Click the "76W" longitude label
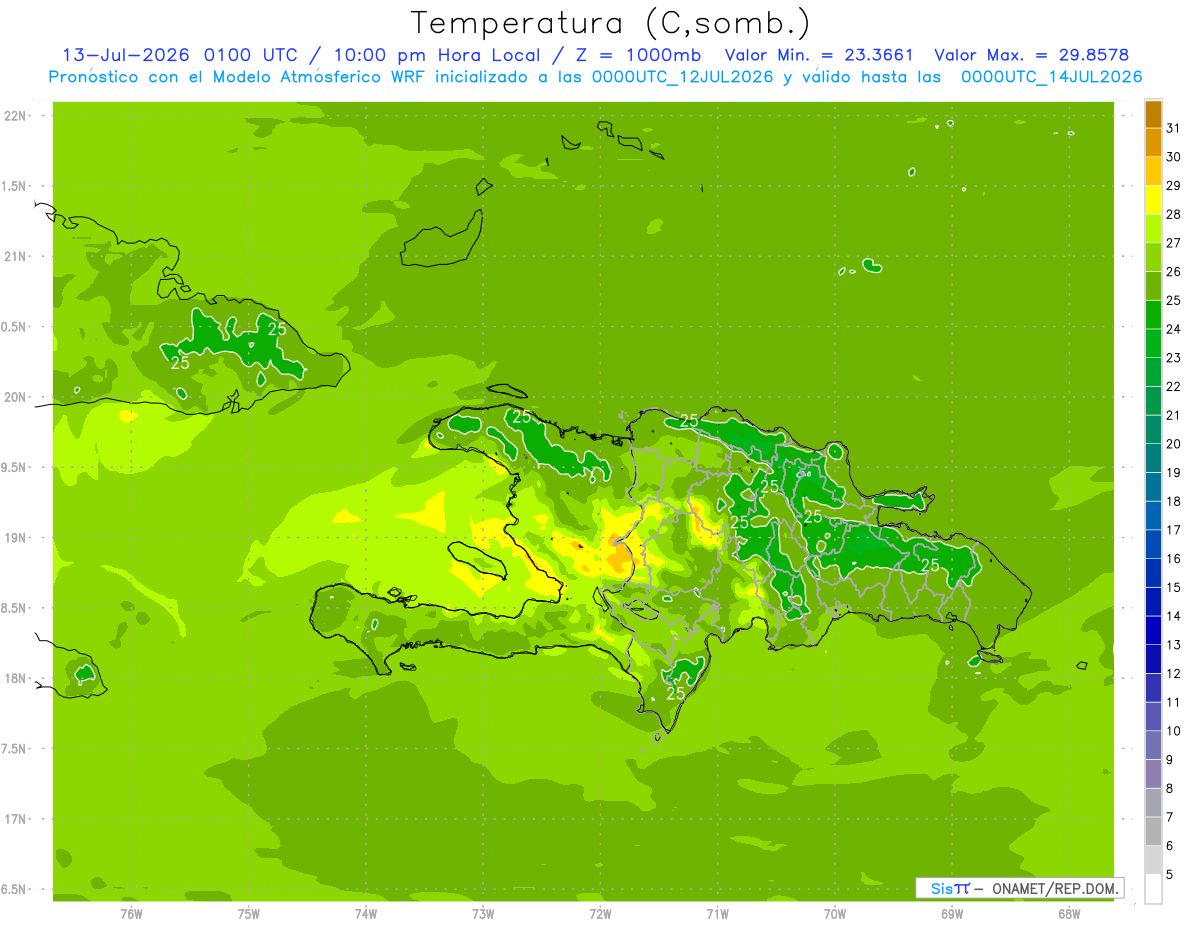The width and height of the screenshot is (1200, 927). (x=131, y=913)
